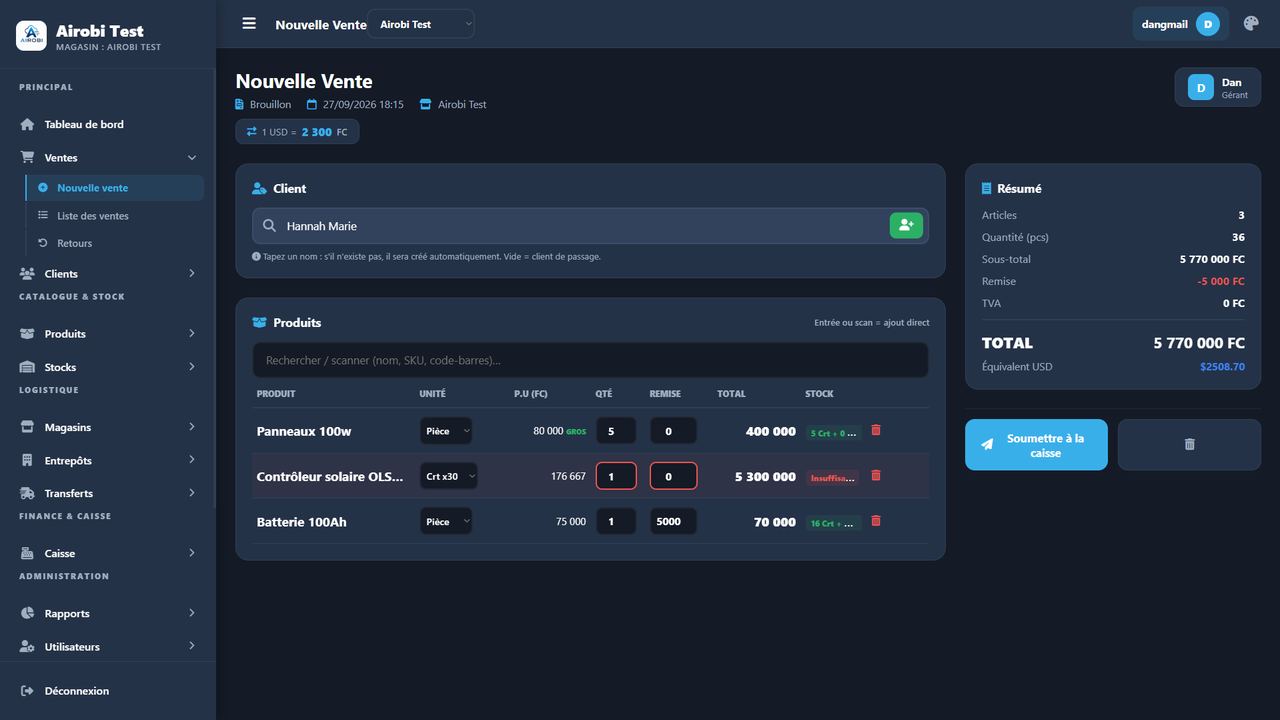Click quantity field for Panneaux 100w
The image size is (1280, 720).
616,431
